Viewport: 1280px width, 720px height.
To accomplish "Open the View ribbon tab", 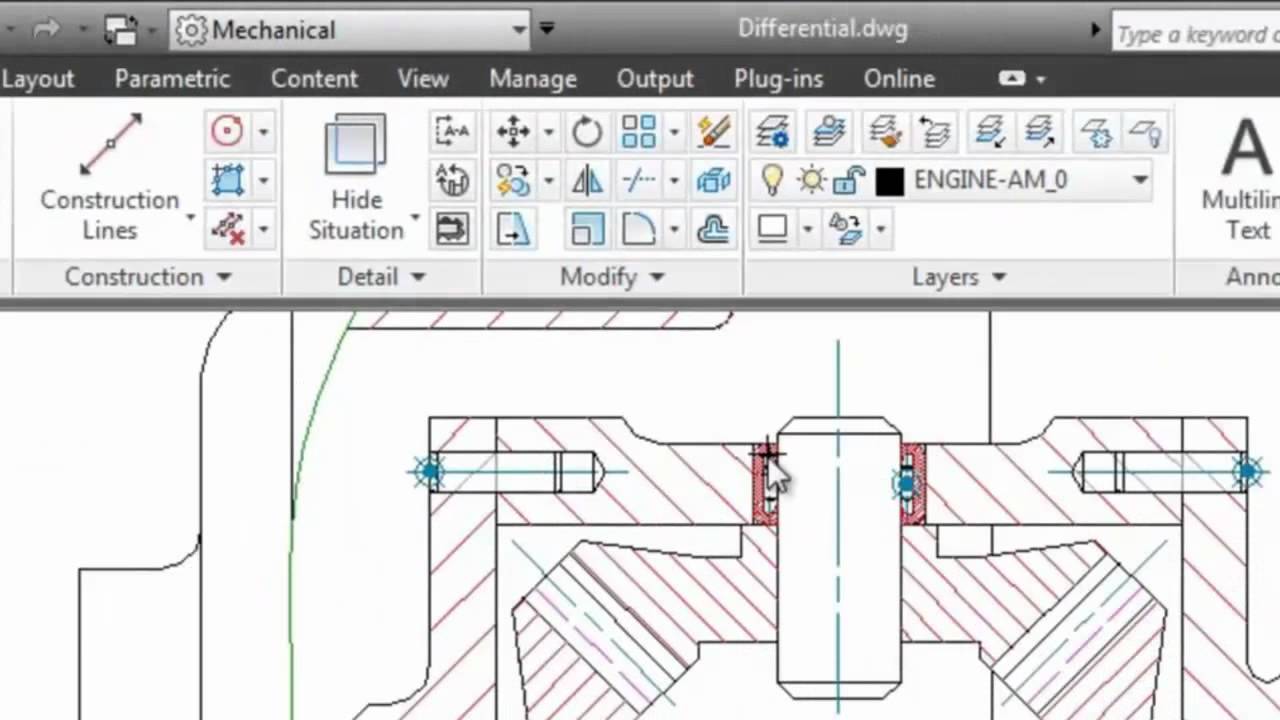I will click(x=423, y=79).
